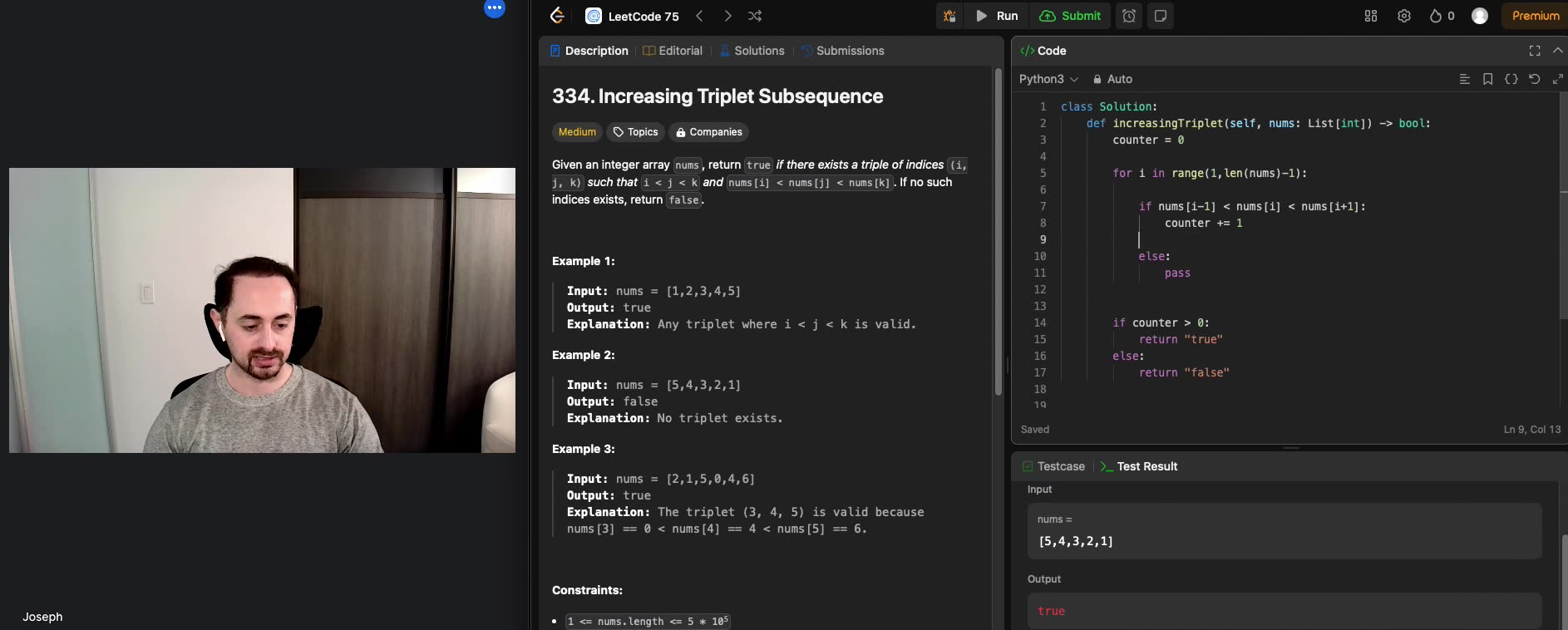The width and height of the screenshot is (1568, 630).
Task: Switch to the Description tab
Action: pos(589,51)
